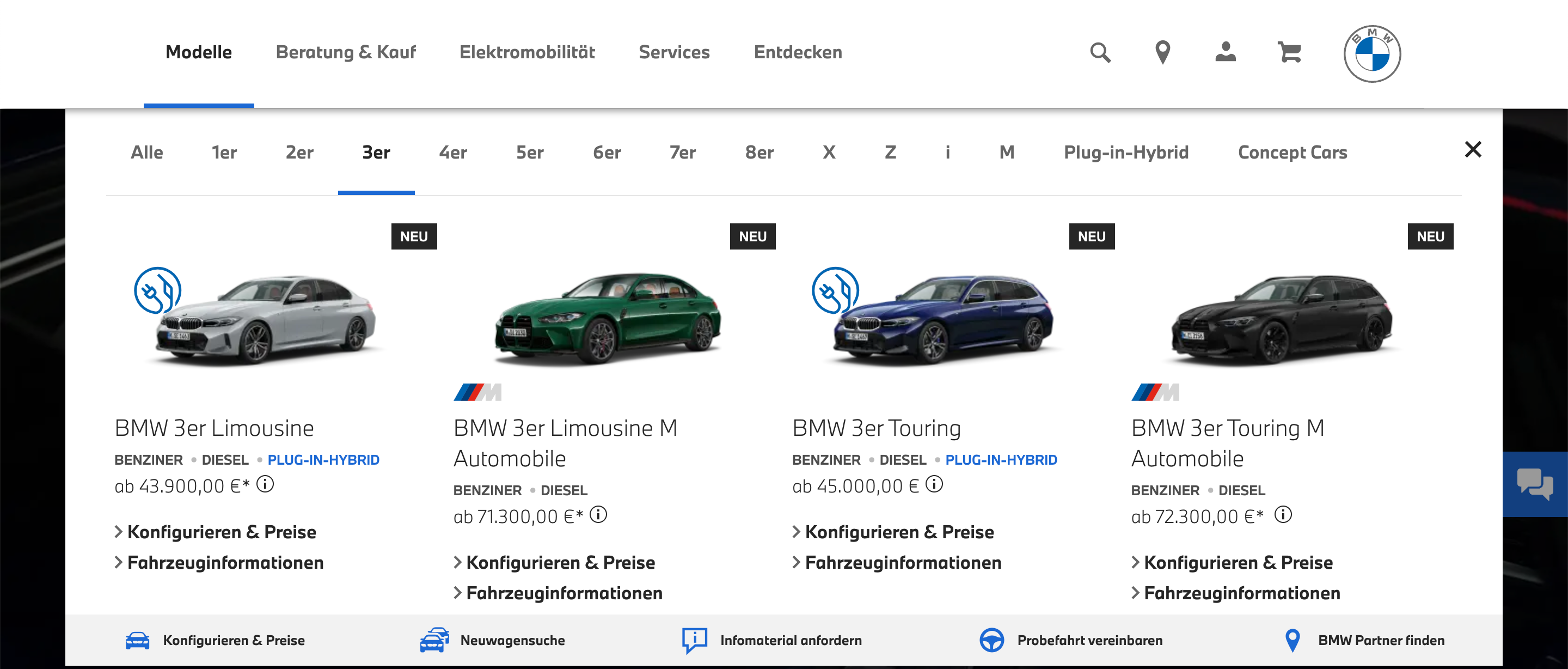Click the BMW 3er Touring title
This screenshot has width=1568, height=669.
click(877, 428)
